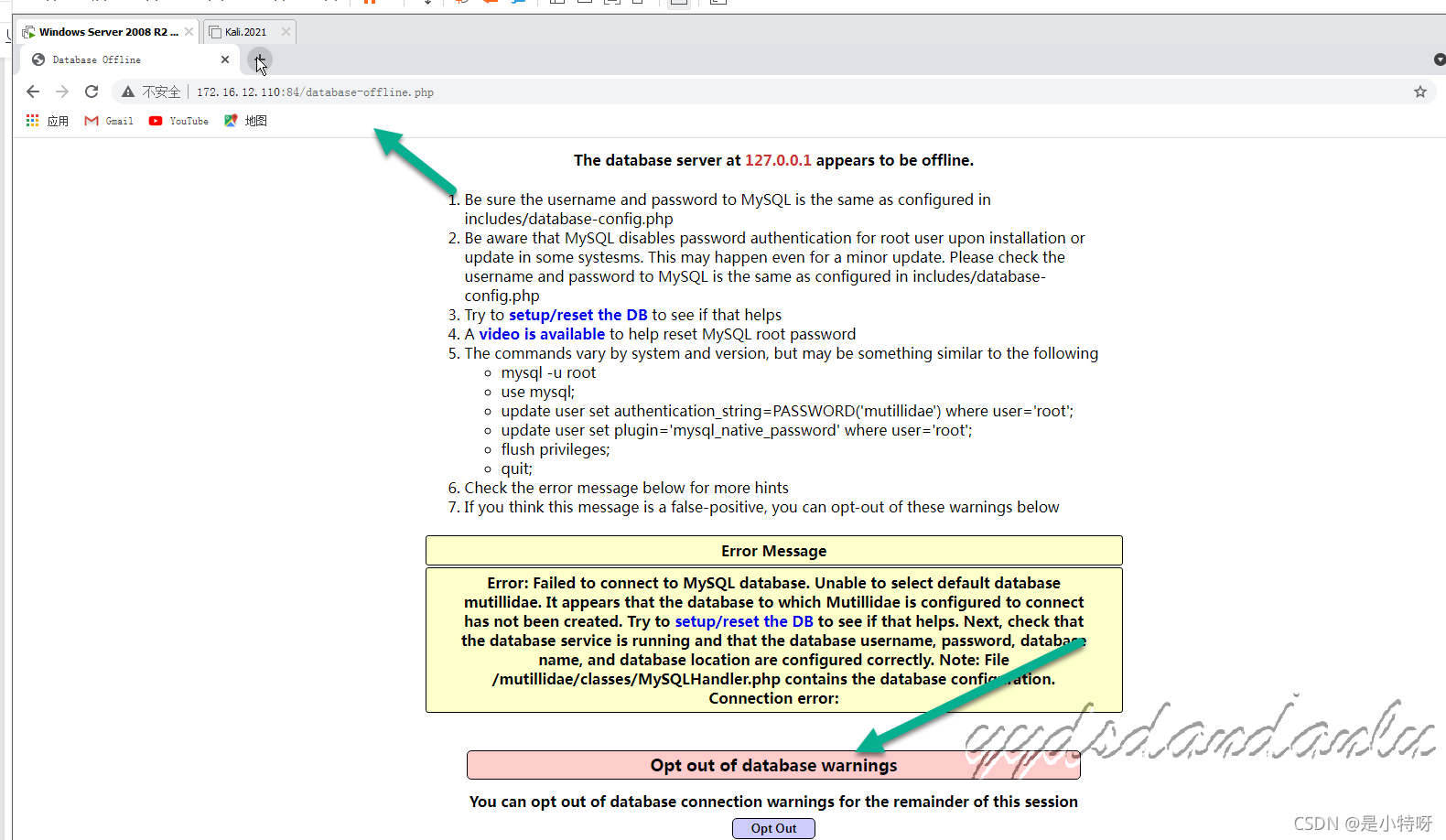Click the MySQLHandler.php file path text

pos(636,679)
